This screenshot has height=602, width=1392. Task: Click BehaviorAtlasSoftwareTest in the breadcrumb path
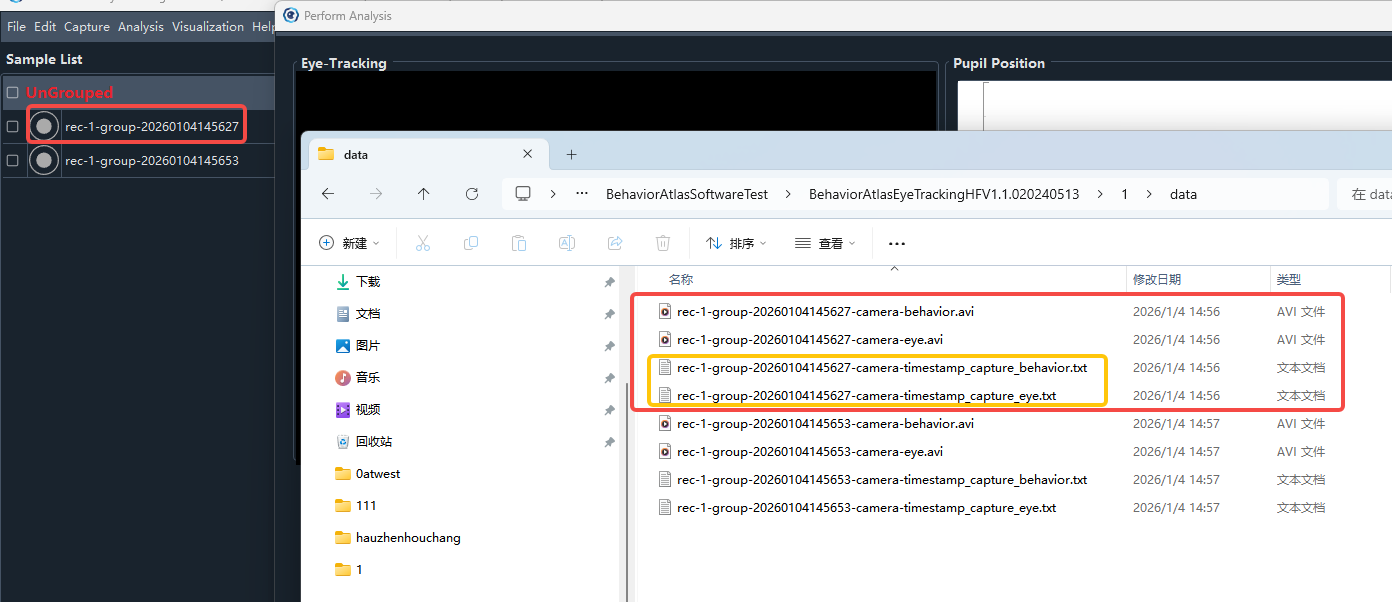686,194
